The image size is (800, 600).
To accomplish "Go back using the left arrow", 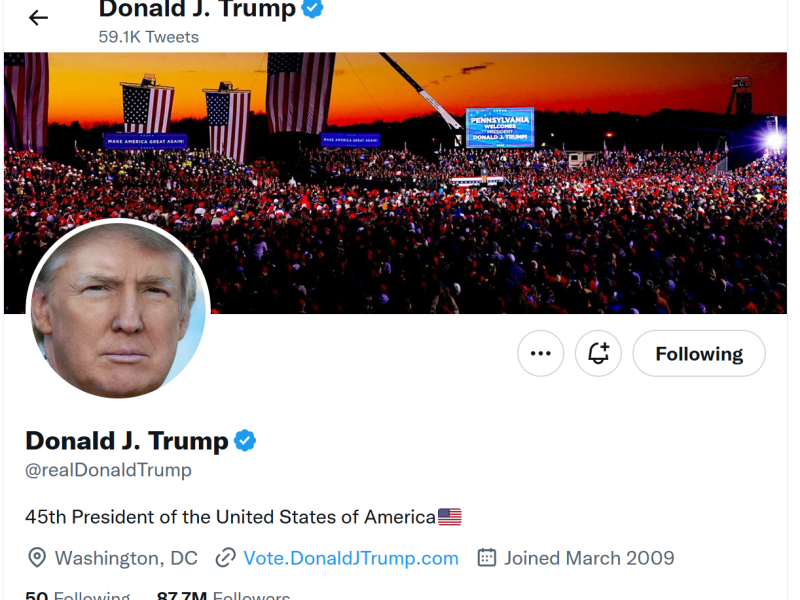I will click(x=38, y=18).
